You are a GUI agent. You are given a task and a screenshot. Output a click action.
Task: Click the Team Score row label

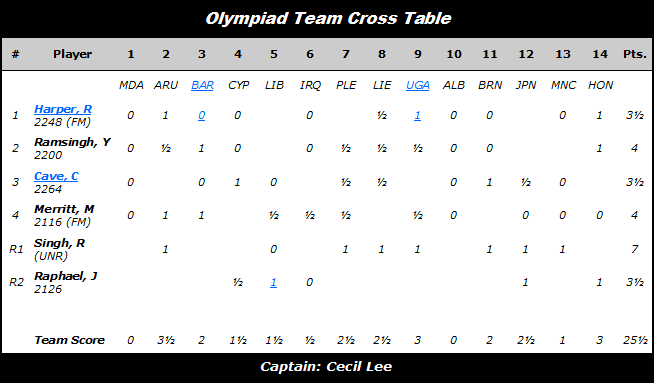(69, 340)
